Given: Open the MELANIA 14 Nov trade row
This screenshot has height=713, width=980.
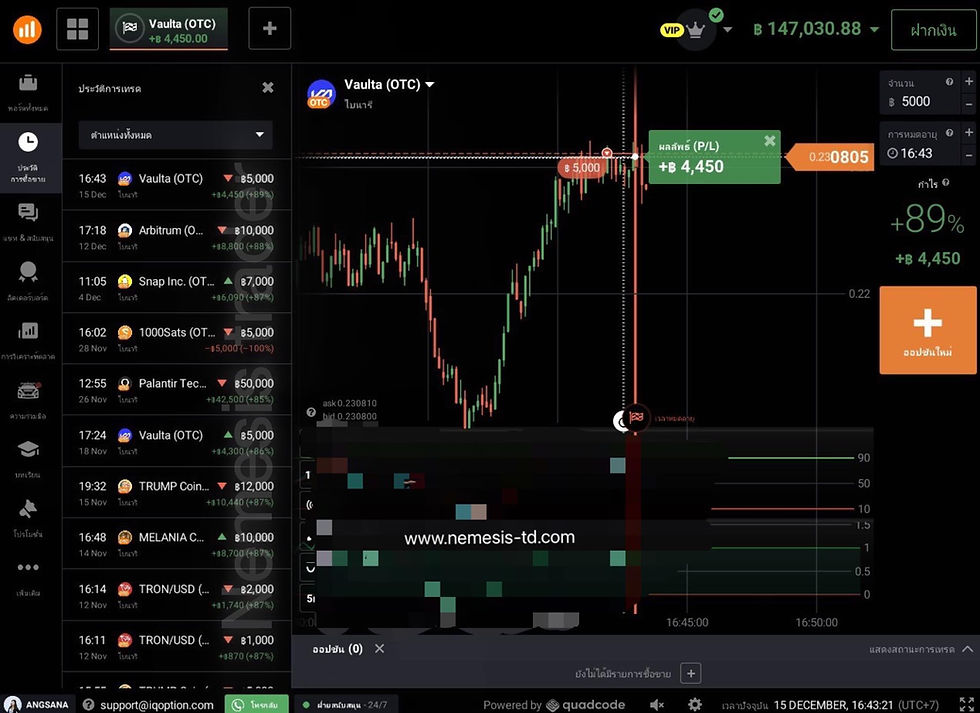Looking at the screenshot, I should click(176, 544).
